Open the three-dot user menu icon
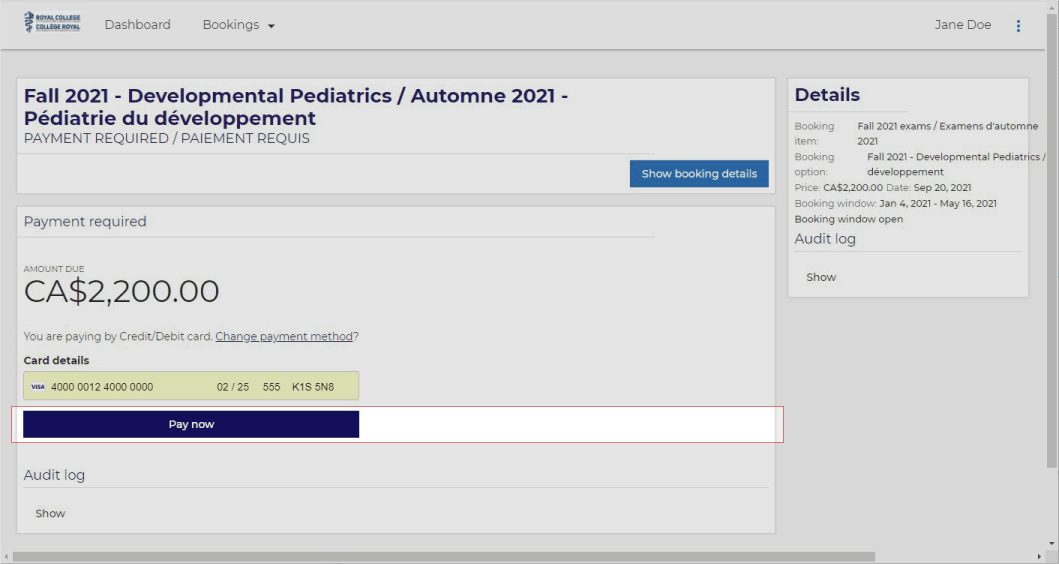Viewport: 1059px width, 564px height. point(1018,26)
